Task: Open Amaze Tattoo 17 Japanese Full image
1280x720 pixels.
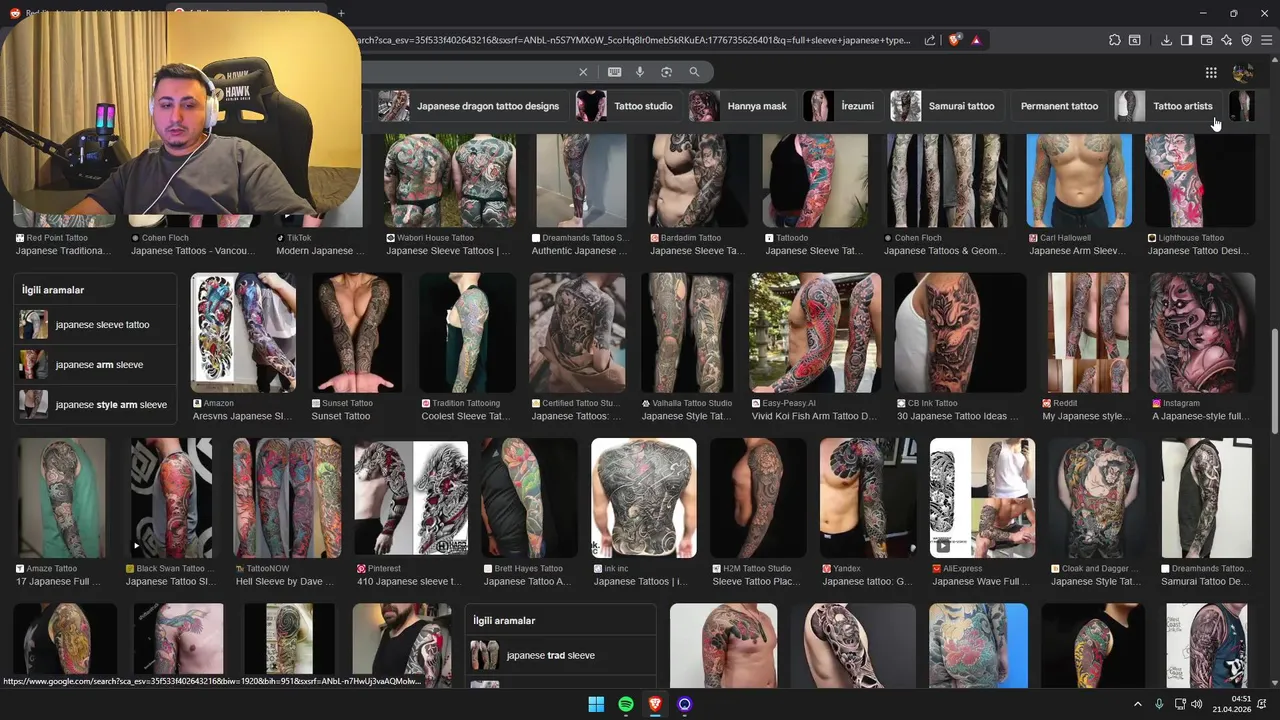Action: (x=61, y=498)
